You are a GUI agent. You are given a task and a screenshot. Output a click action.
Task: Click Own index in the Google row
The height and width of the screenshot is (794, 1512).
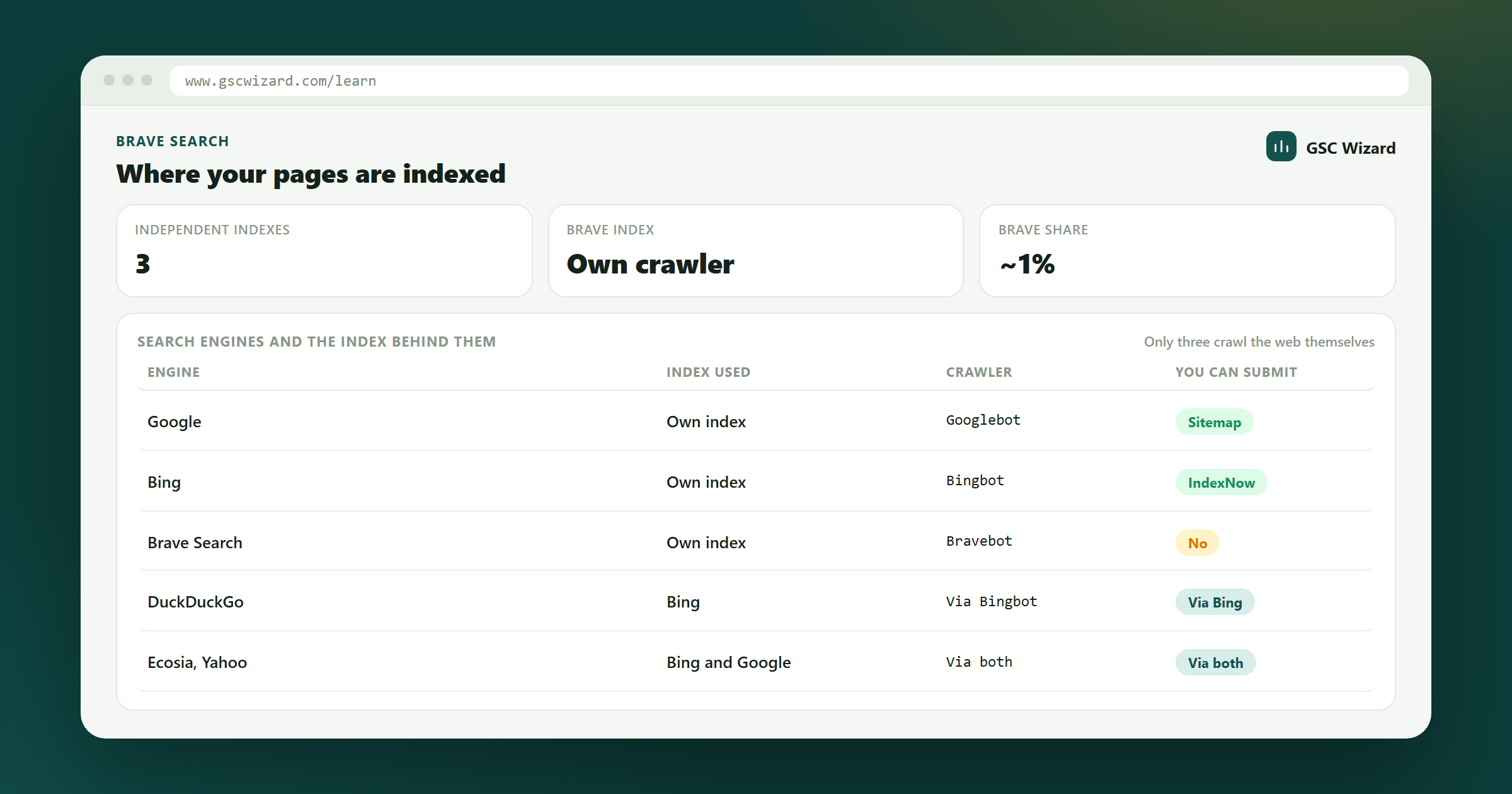[x=706, y=422]
